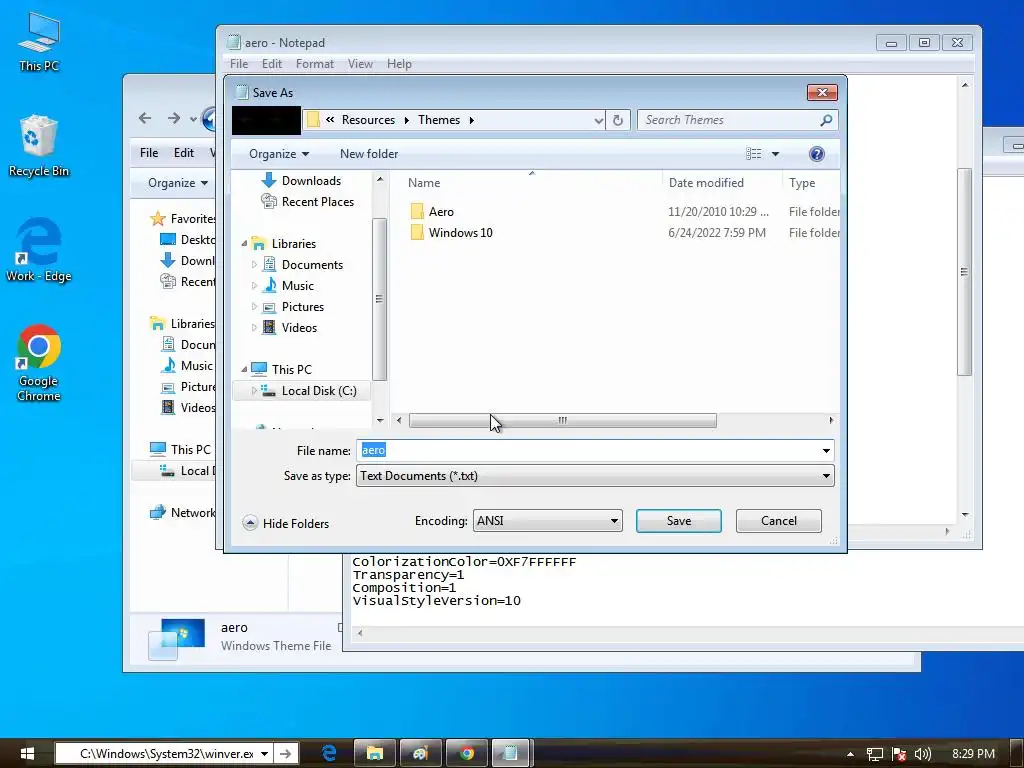The image size is (1024, 768).
Task: Click the Save As help icon
Action: 816,154
